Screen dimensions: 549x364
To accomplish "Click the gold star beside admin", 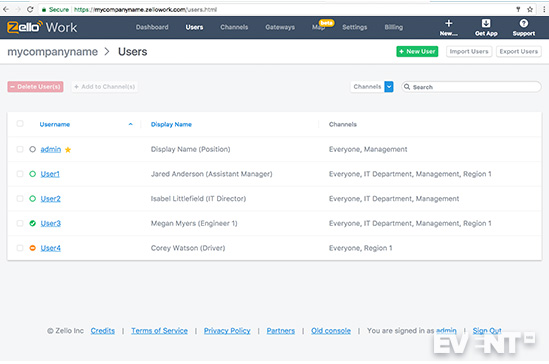I will click(68, 150).
